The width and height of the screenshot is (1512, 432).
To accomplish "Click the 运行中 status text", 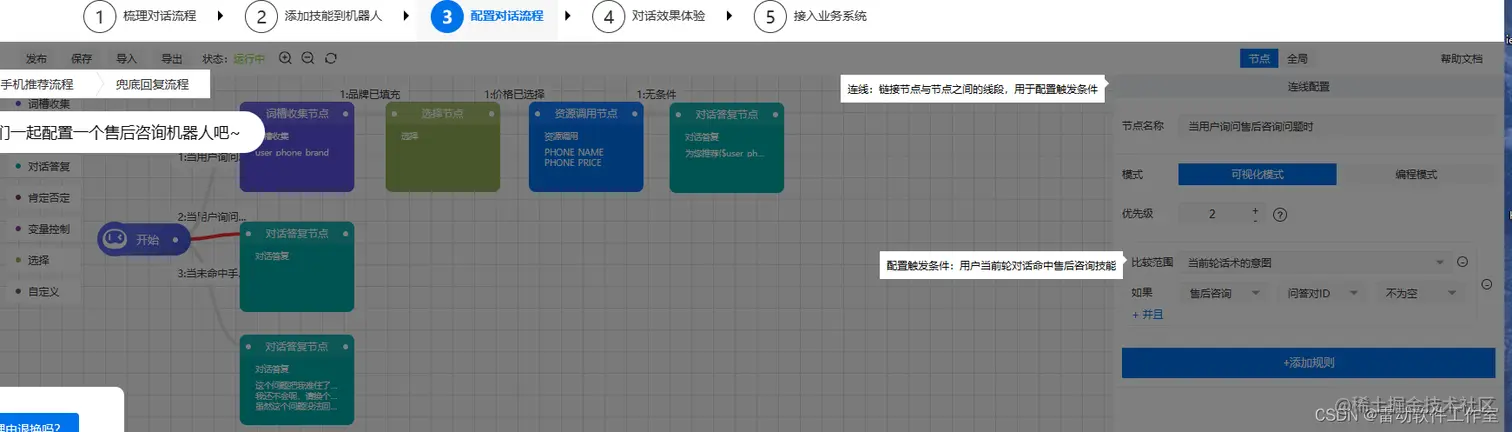I will click(250, 59).
